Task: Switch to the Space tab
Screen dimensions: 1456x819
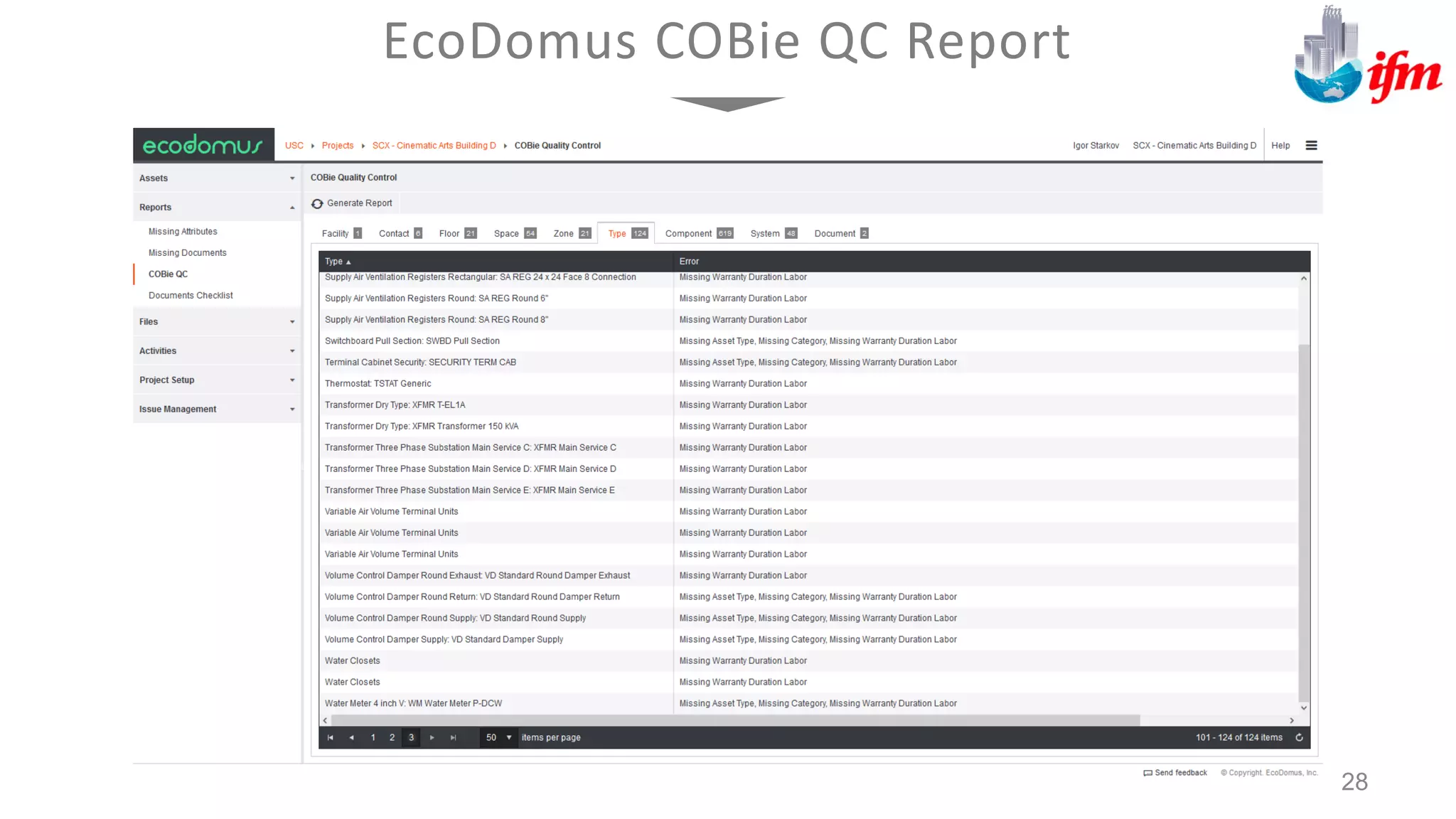Action: pos(515,234)
